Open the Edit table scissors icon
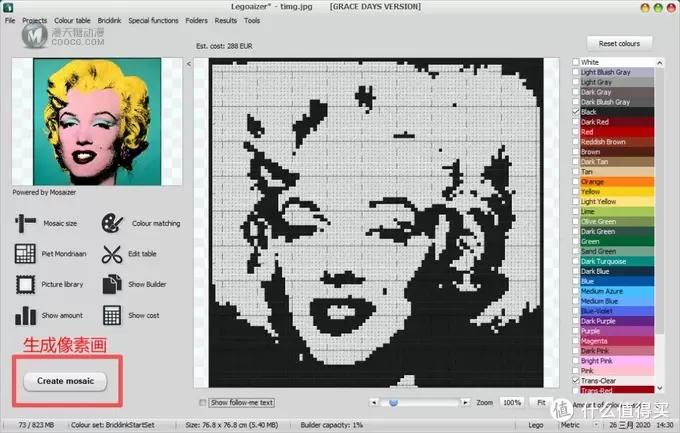This screenshot has width=680, height=433. click(x=112, y=254)
